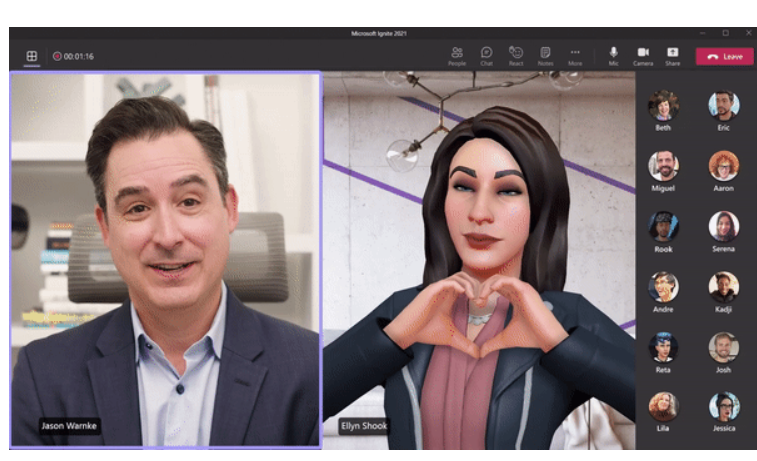Select participant Reta's avatar
This screenshot has height=461, width=757.
tap(663, 347)
